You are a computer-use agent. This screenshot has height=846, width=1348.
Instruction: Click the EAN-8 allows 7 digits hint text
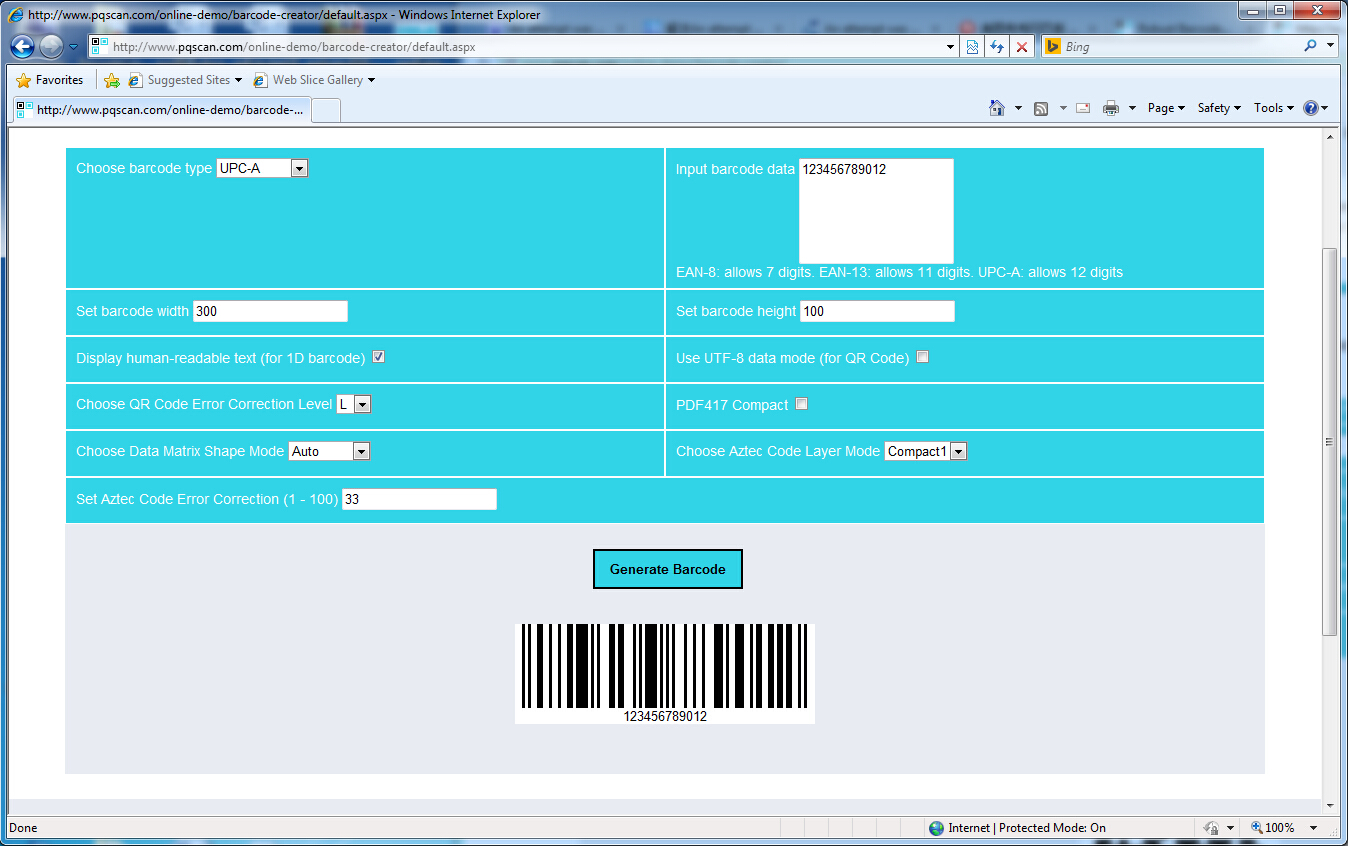click(745, 272)
